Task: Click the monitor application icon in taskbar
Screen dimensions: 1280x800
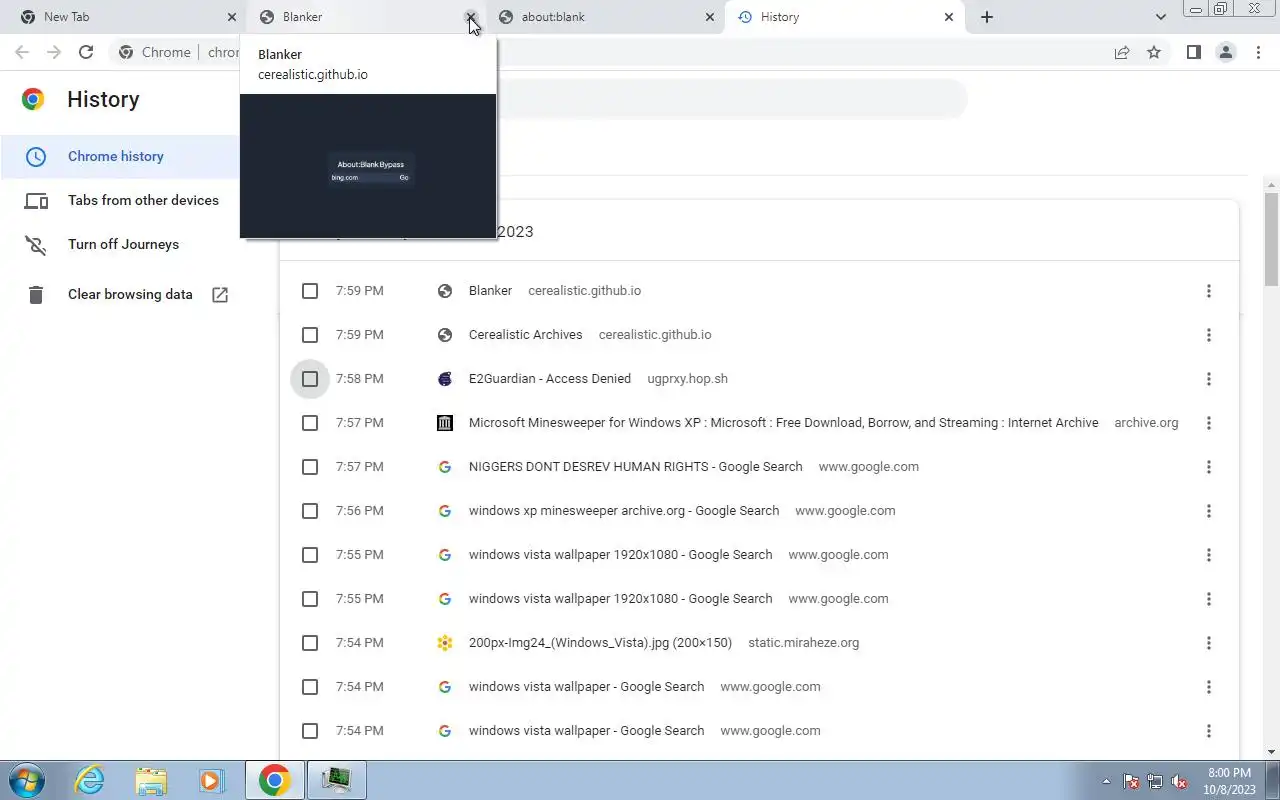Action: point(337,780)
